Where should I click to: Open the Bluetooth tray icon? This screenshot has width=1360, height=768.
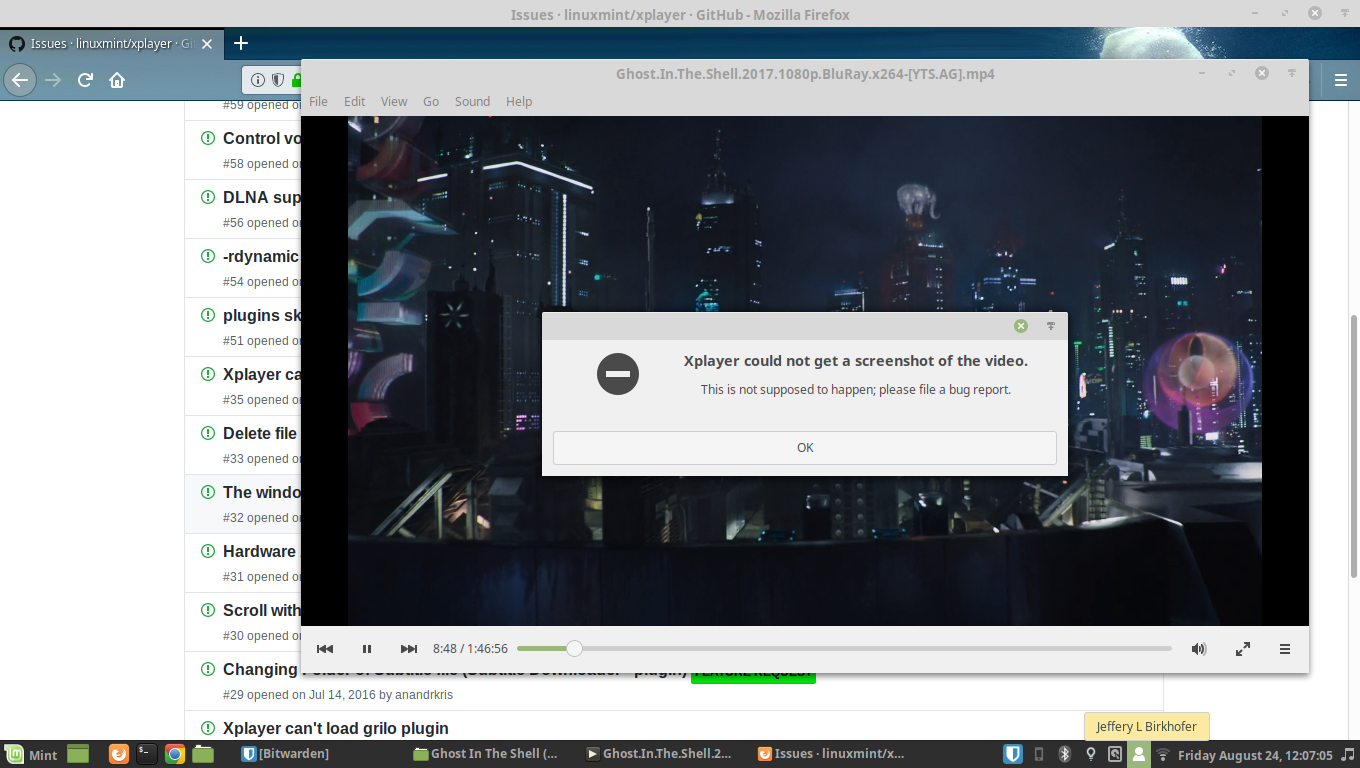coord(1063,753)
